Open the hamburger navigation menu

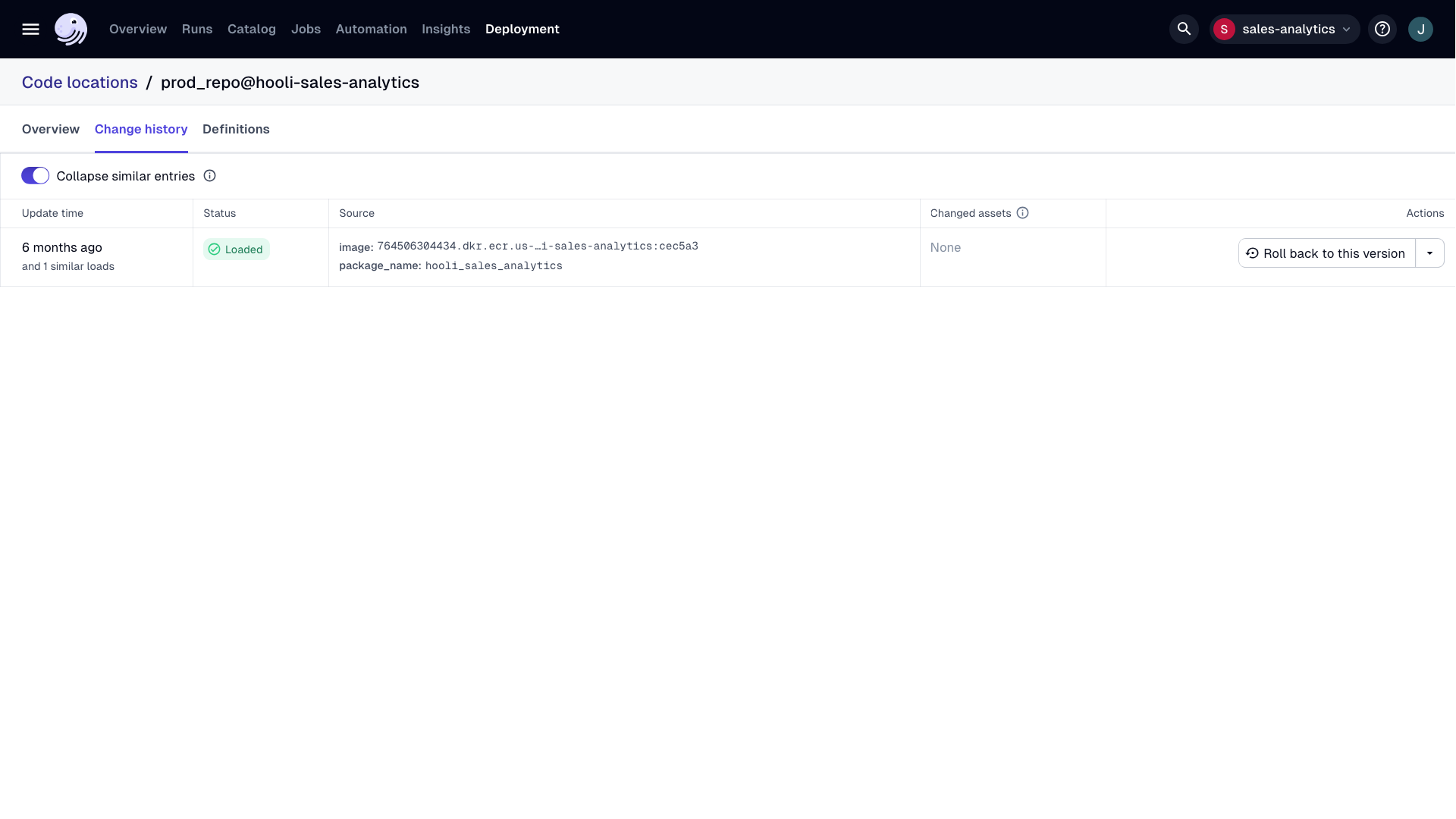[x=30, y=29]
